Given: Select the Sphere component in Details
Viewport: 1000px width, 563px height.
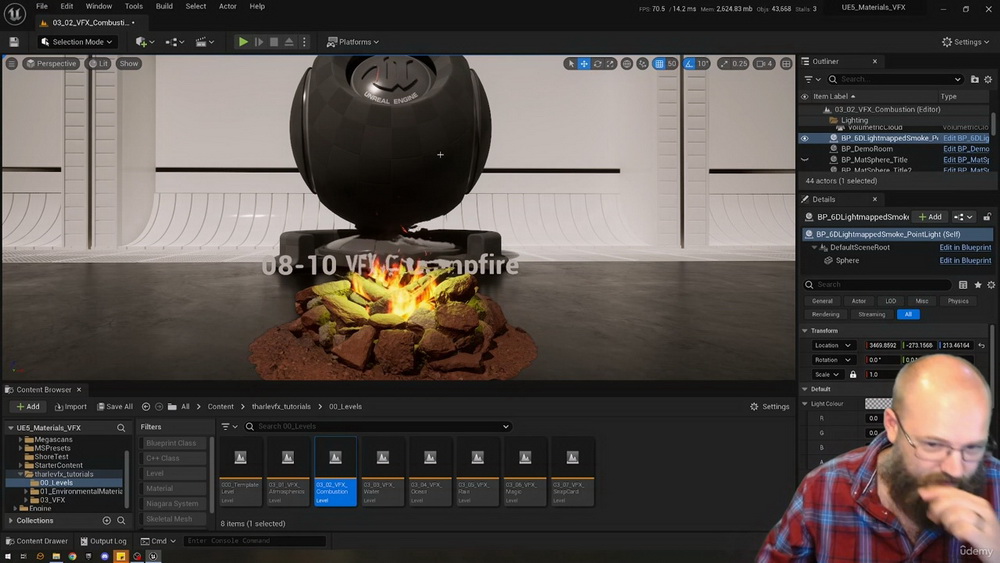Looking at the screenshot, I should point(847,261).
